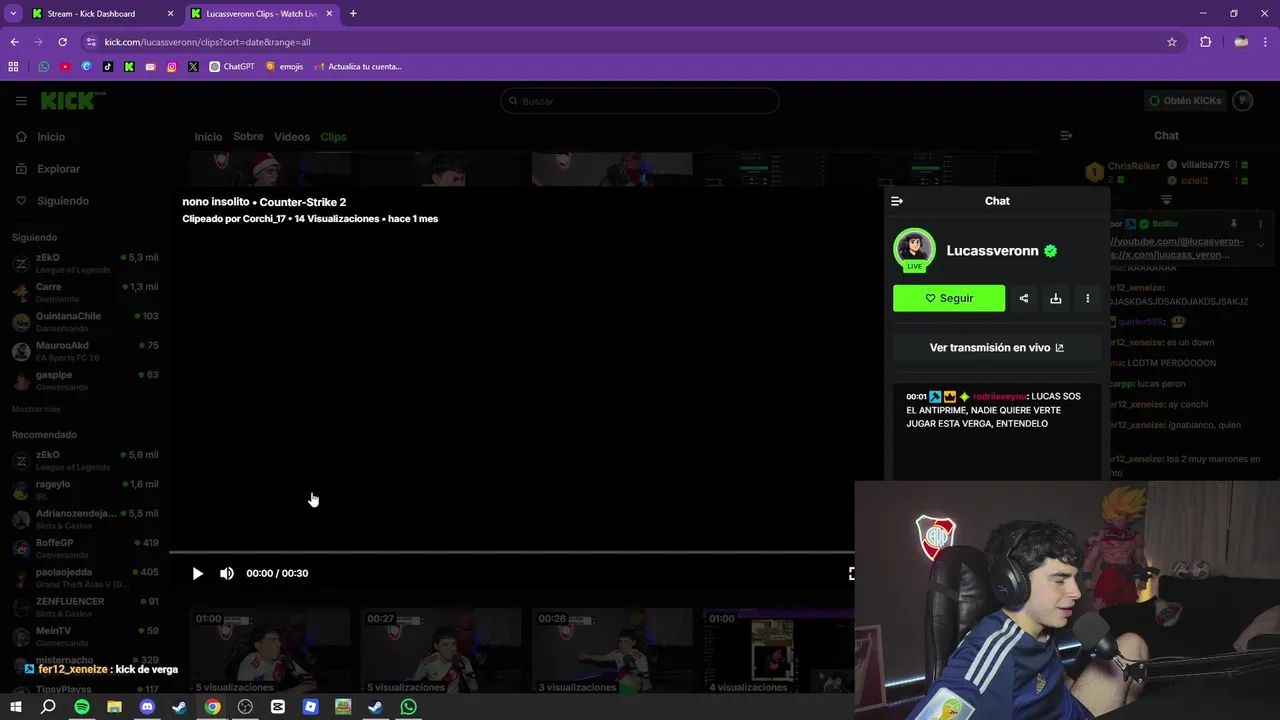
Task: Close the Lucassveronn Clips browser tab
Action: 329,14
